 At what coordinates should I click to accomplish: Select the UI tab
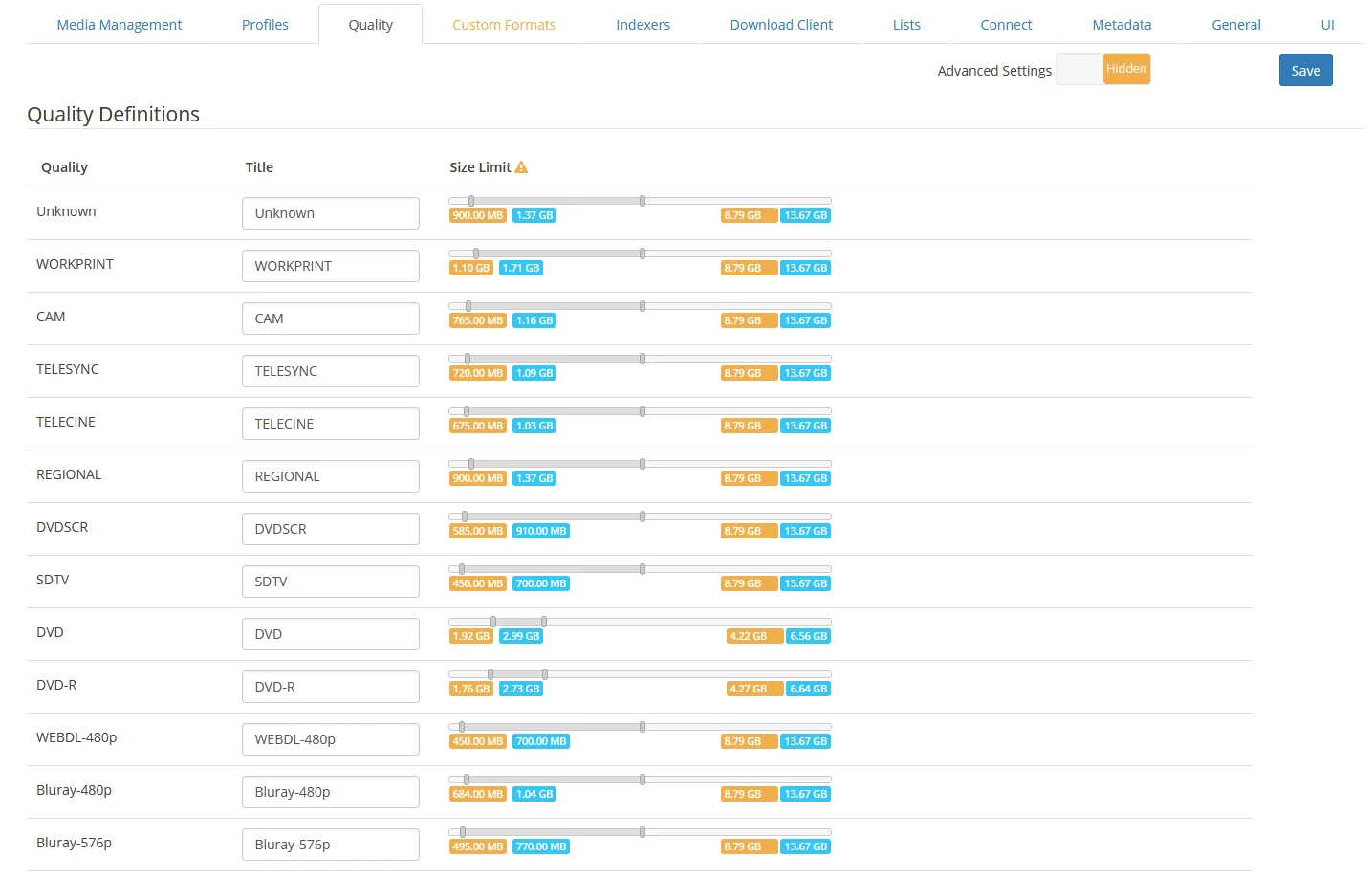[1327, 24]
